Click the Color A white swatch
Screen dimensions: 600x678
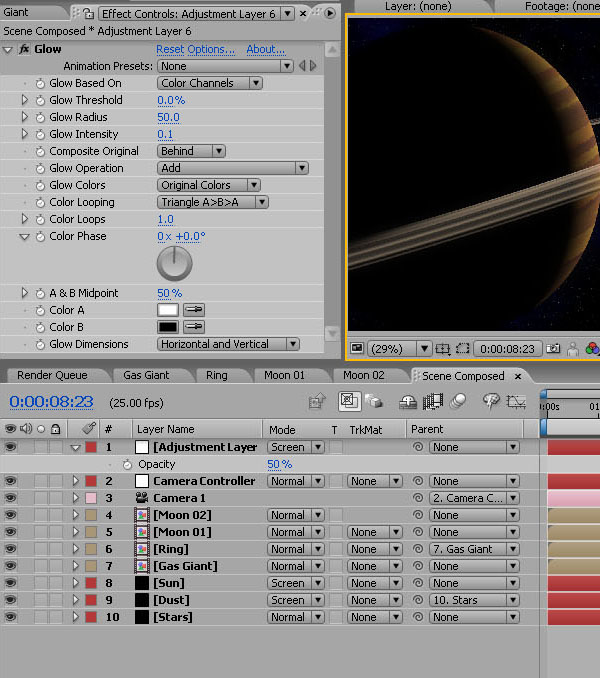pos(168,310)
